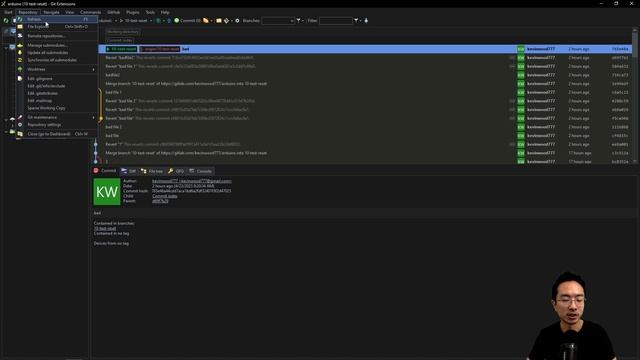Screen dimensions: 640x360
Task: Click the KW avatar in the selected top row
Action: [521, 49]
